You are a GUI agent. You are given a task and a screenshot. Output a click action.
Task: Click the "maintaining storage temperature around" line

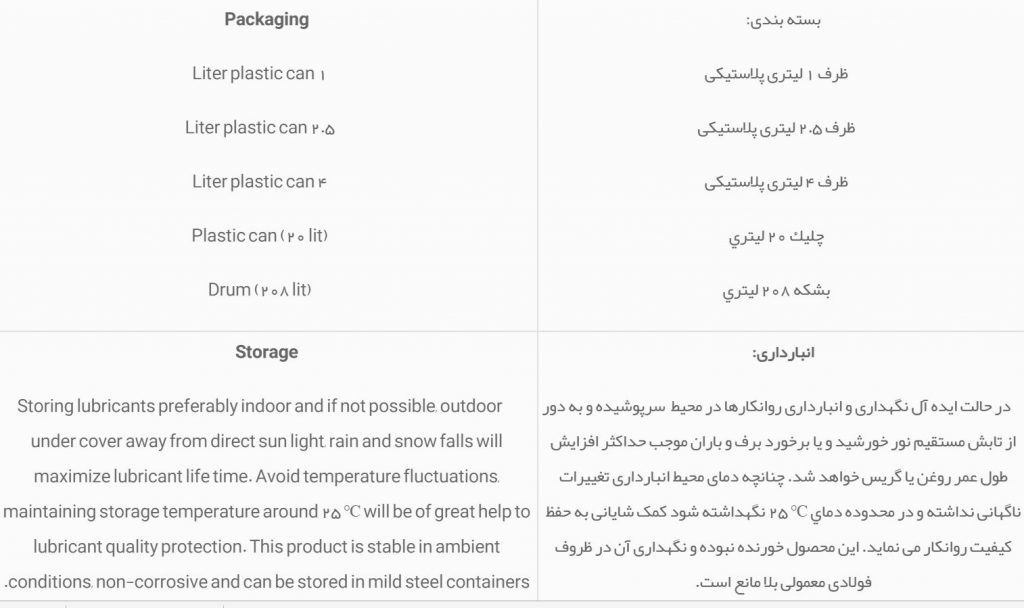266,512
